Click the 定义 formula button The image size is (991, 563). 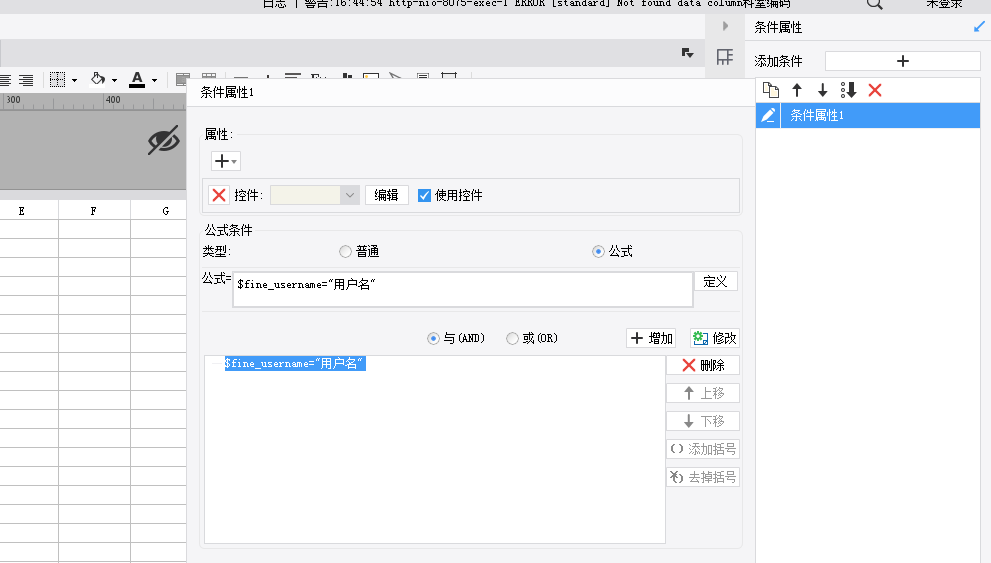715,282
